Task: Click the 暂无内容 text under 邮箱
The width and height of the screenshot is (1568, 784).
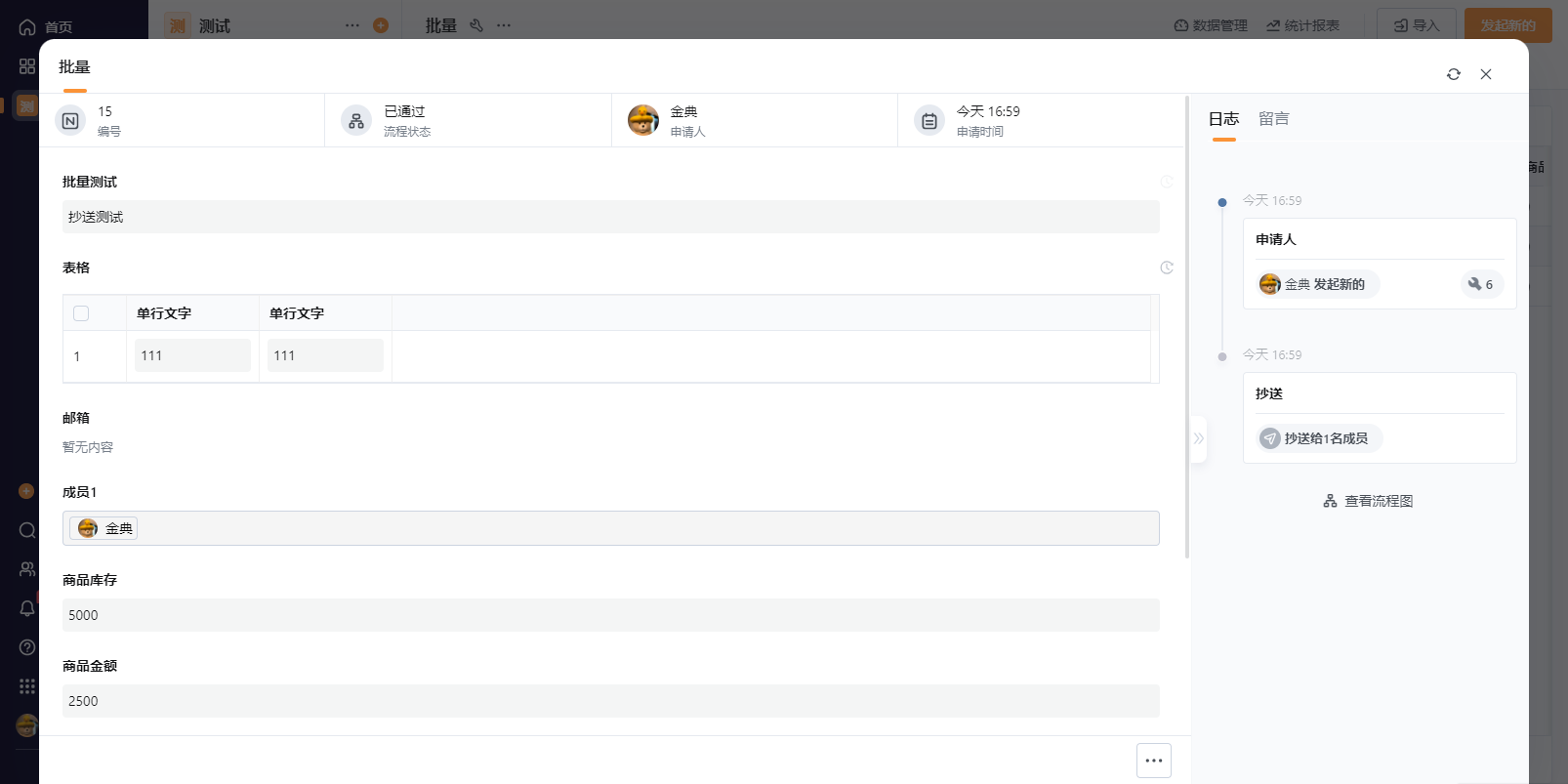Action: pos(88,447)
